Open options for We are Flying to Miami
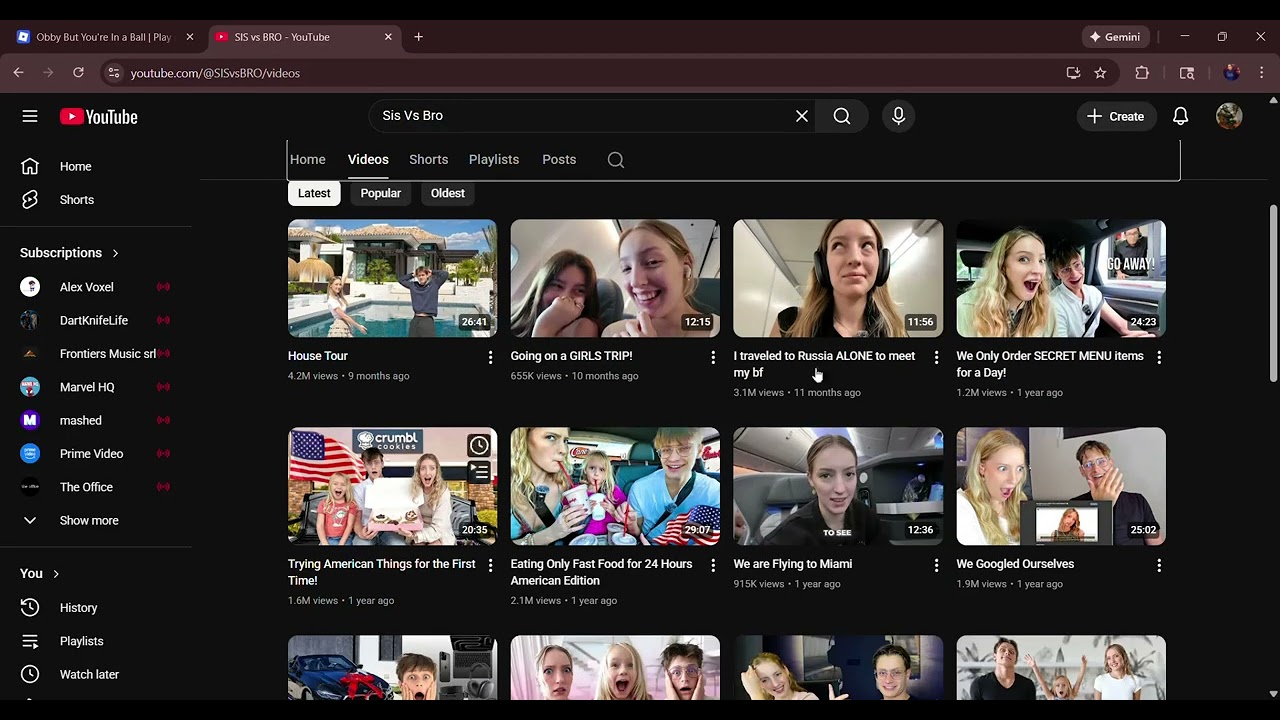Viewport: 1280px width, 720px height. point(936,565)
